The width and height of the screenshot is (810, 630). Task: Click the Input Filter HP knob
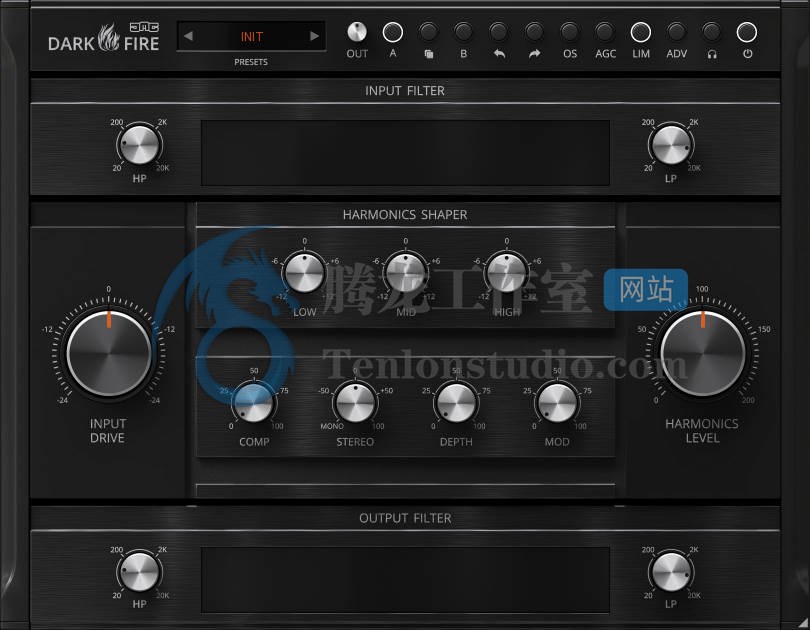(x=139, y=145)
